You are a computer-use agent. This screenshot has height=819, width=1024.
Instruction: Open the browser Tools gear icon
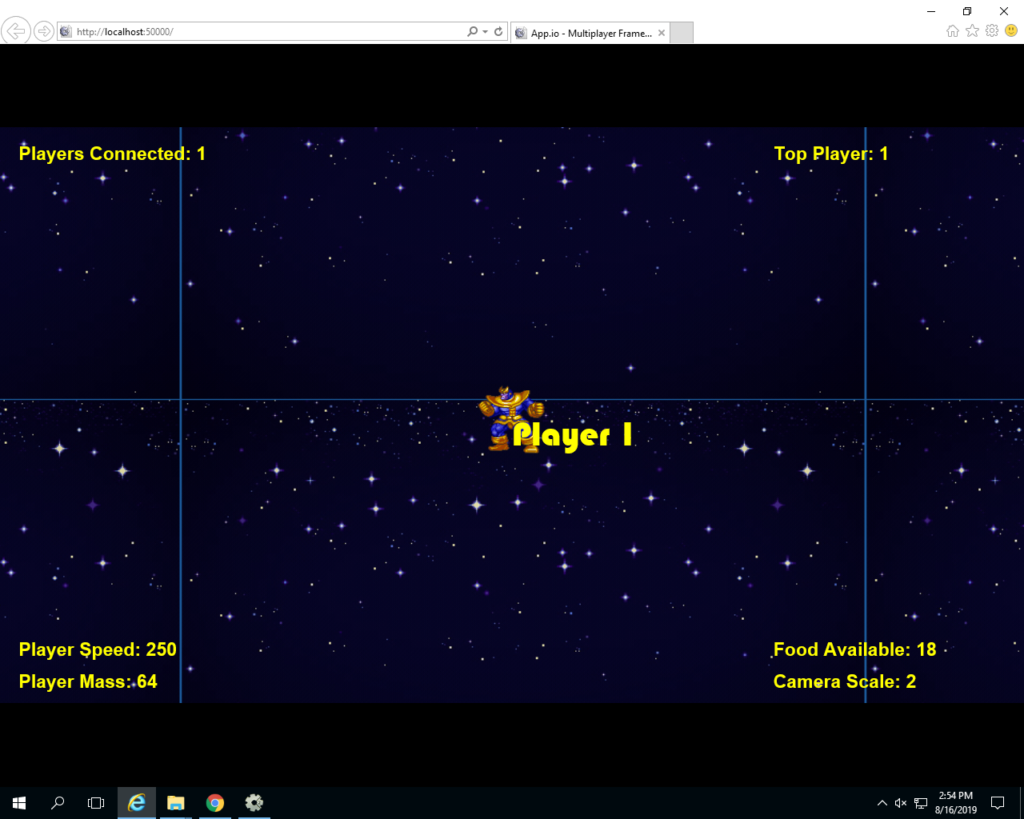[x=992, y=31]
